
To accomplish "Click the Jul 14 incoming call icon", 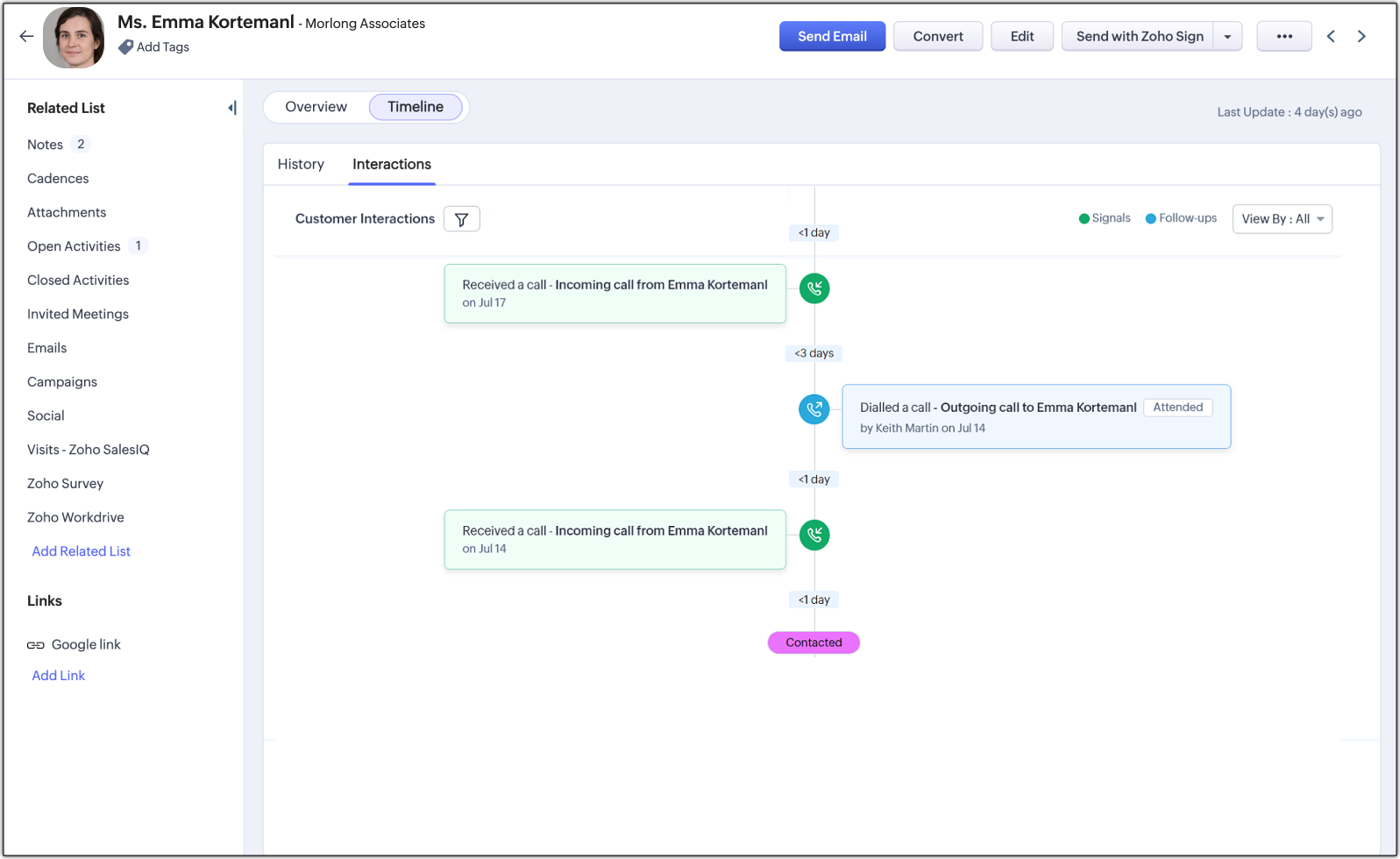I will [x=814, y=535].
